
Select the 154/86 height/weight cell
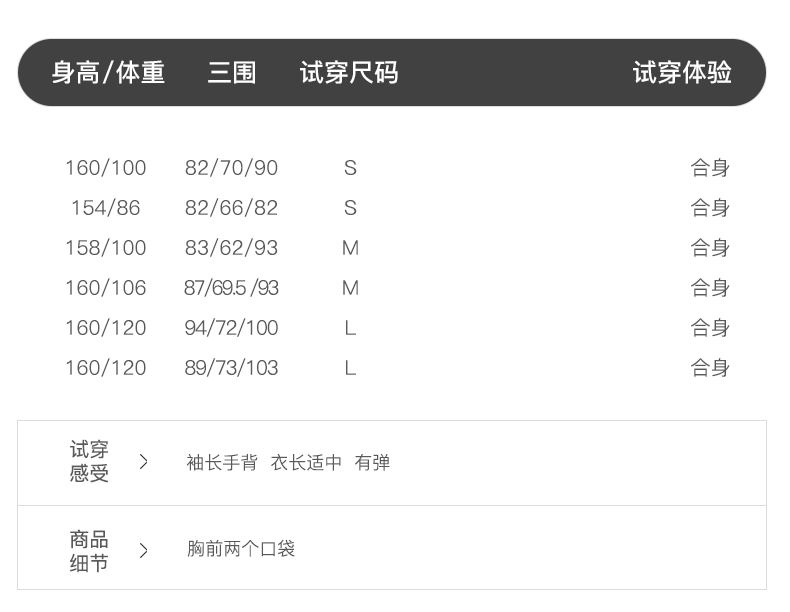105,208
